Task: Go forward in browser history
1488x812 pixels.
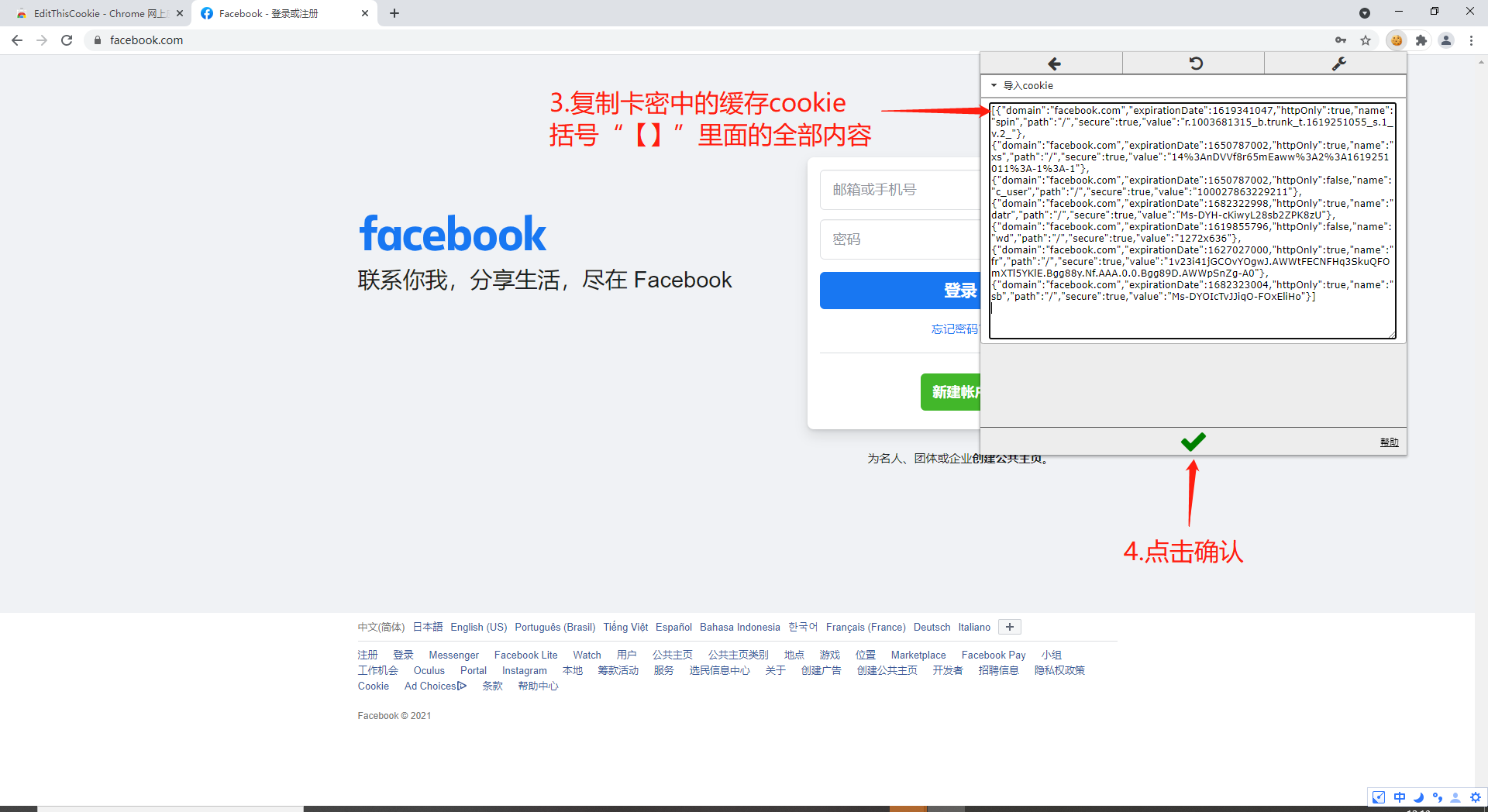Action: [x=42, y=40]
